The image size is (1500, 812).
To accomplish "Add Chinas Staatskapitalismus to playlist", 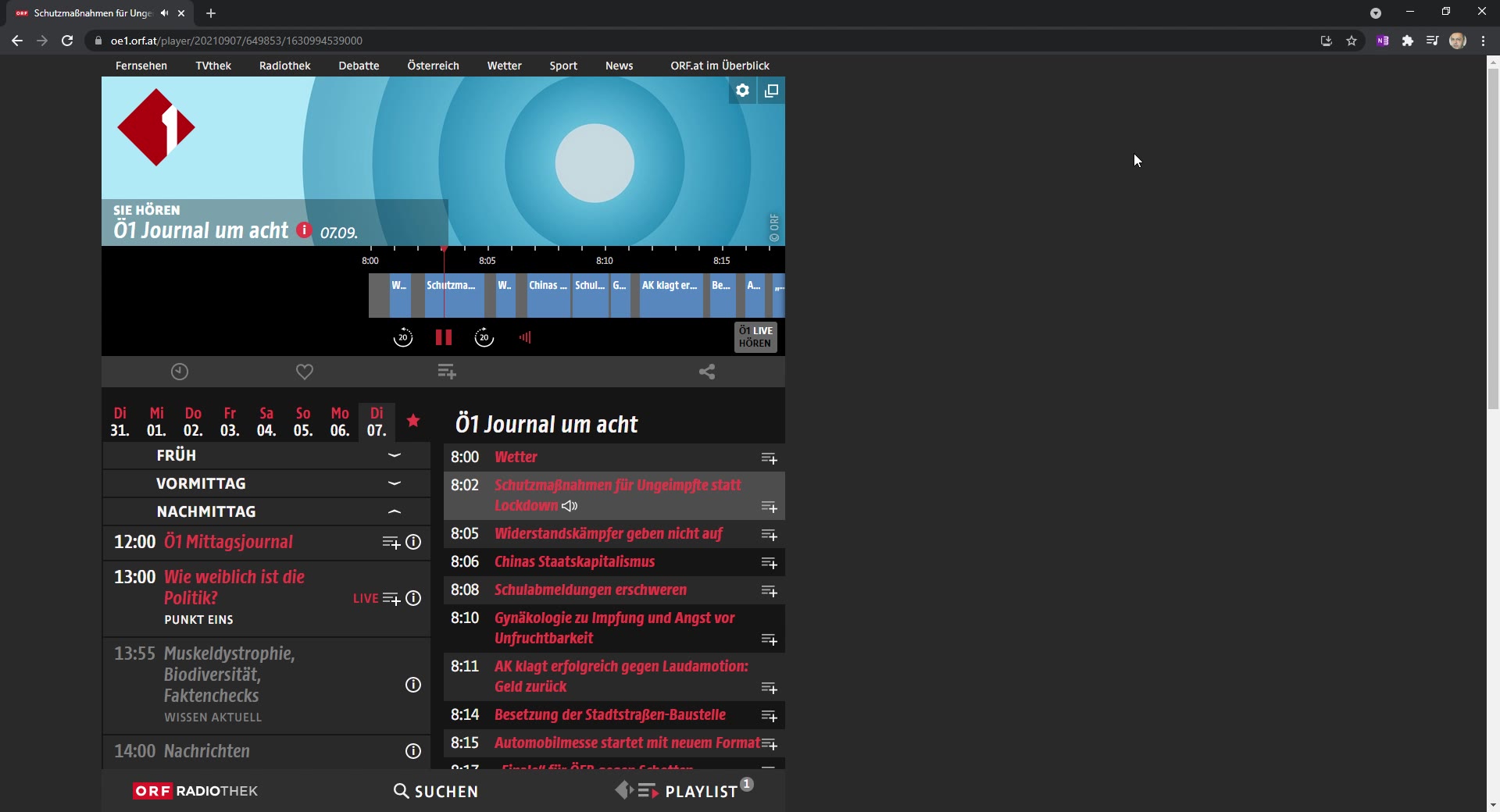I will click(x=770, y=564).
